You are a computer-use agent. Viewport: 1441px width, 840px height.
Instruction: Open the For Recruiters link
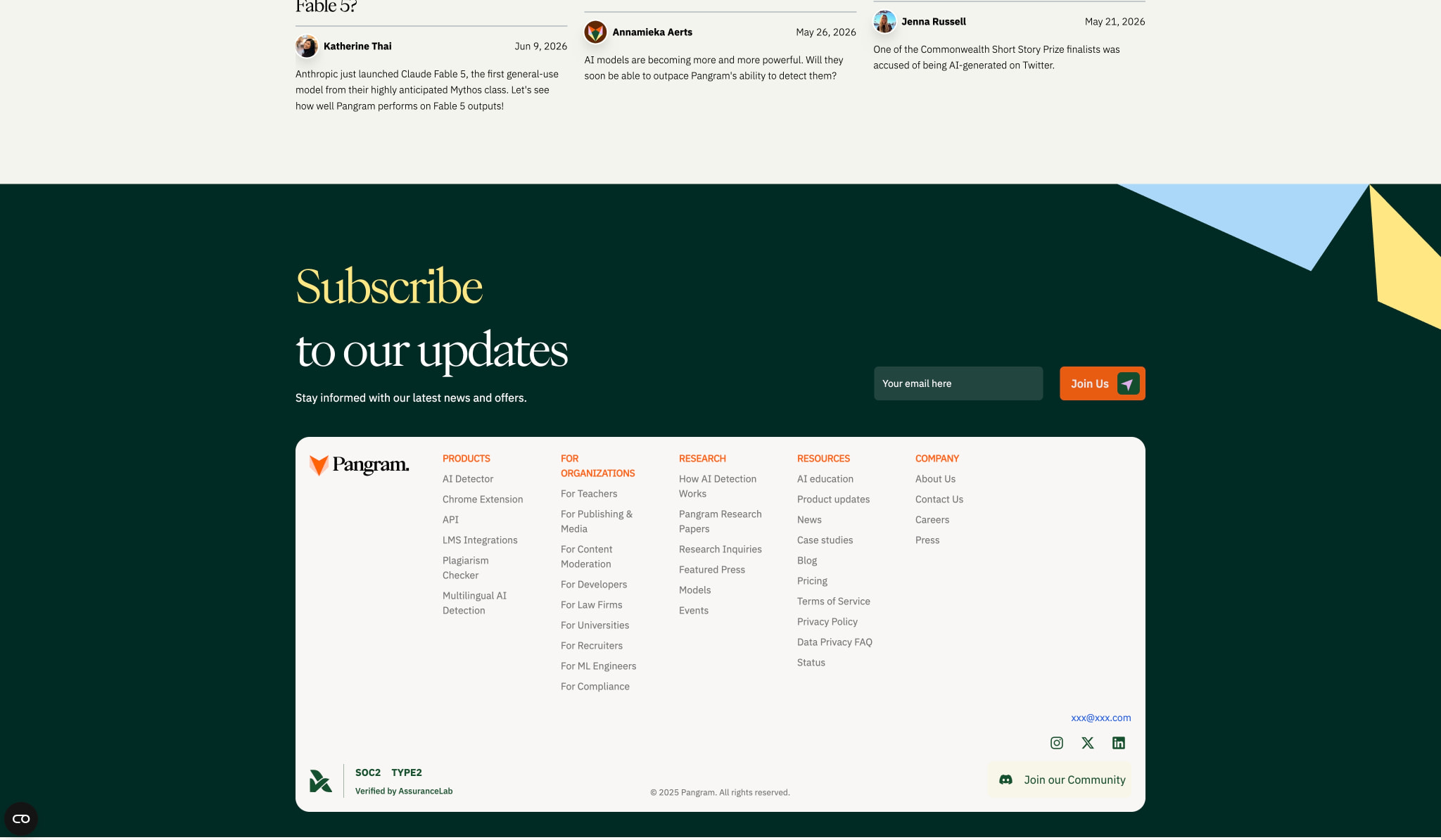click(592, 646)
